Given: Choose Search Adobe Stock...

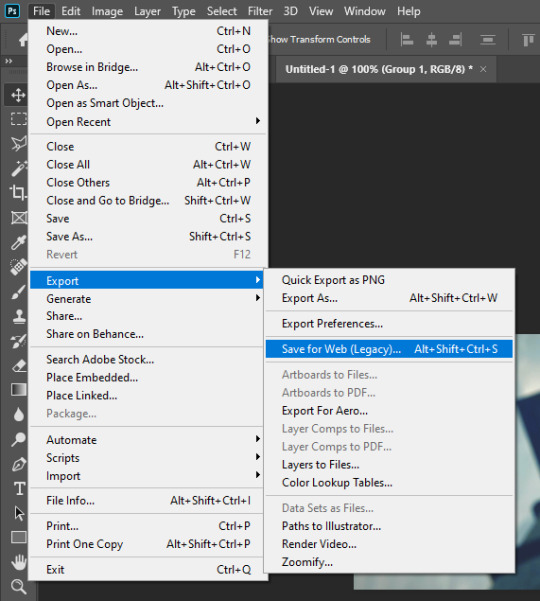Looking at the screenshot, I should pyautogui.click(x=147, y=359).
